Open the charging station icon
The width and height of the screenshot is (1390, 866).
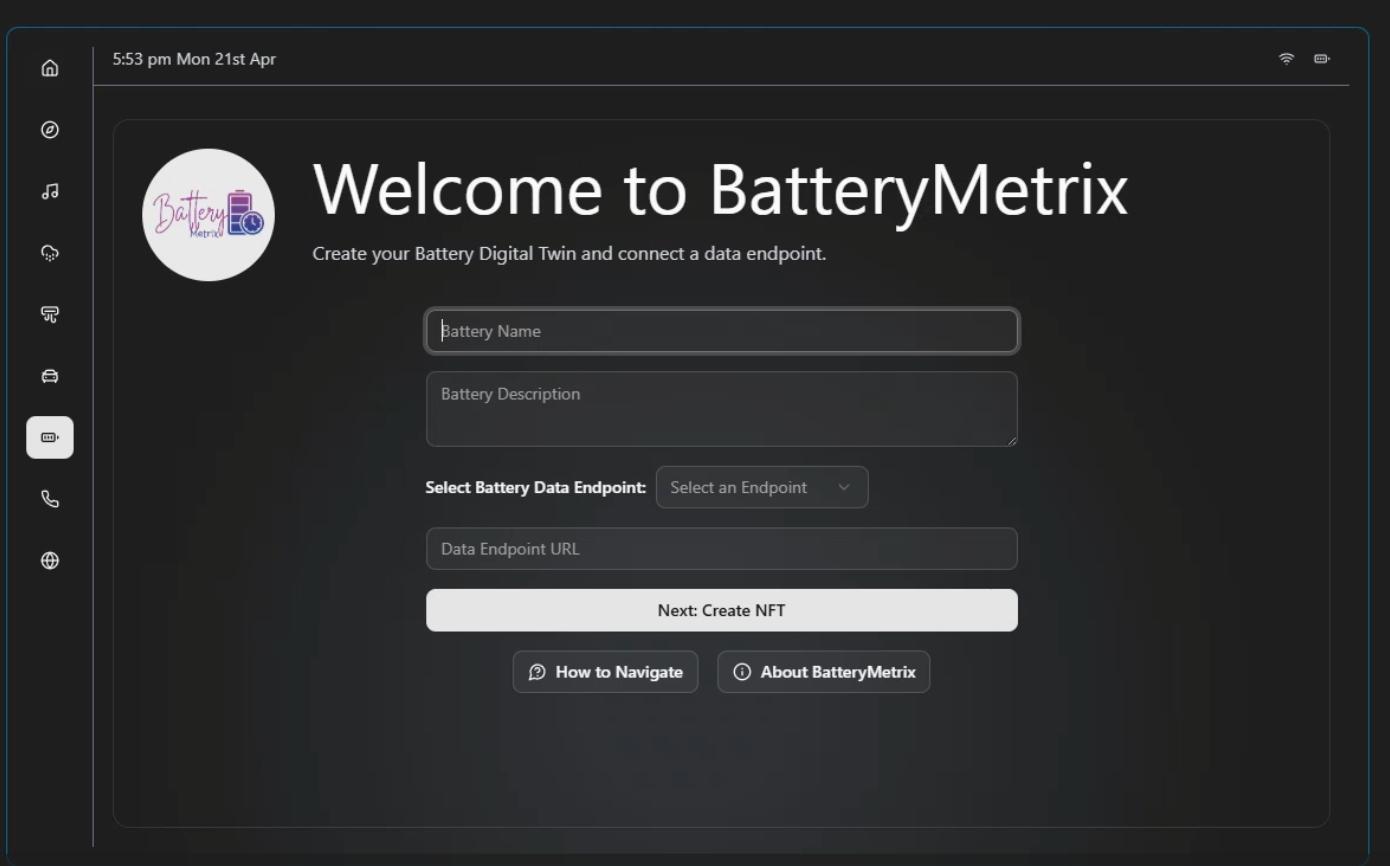tap(50, 314)
